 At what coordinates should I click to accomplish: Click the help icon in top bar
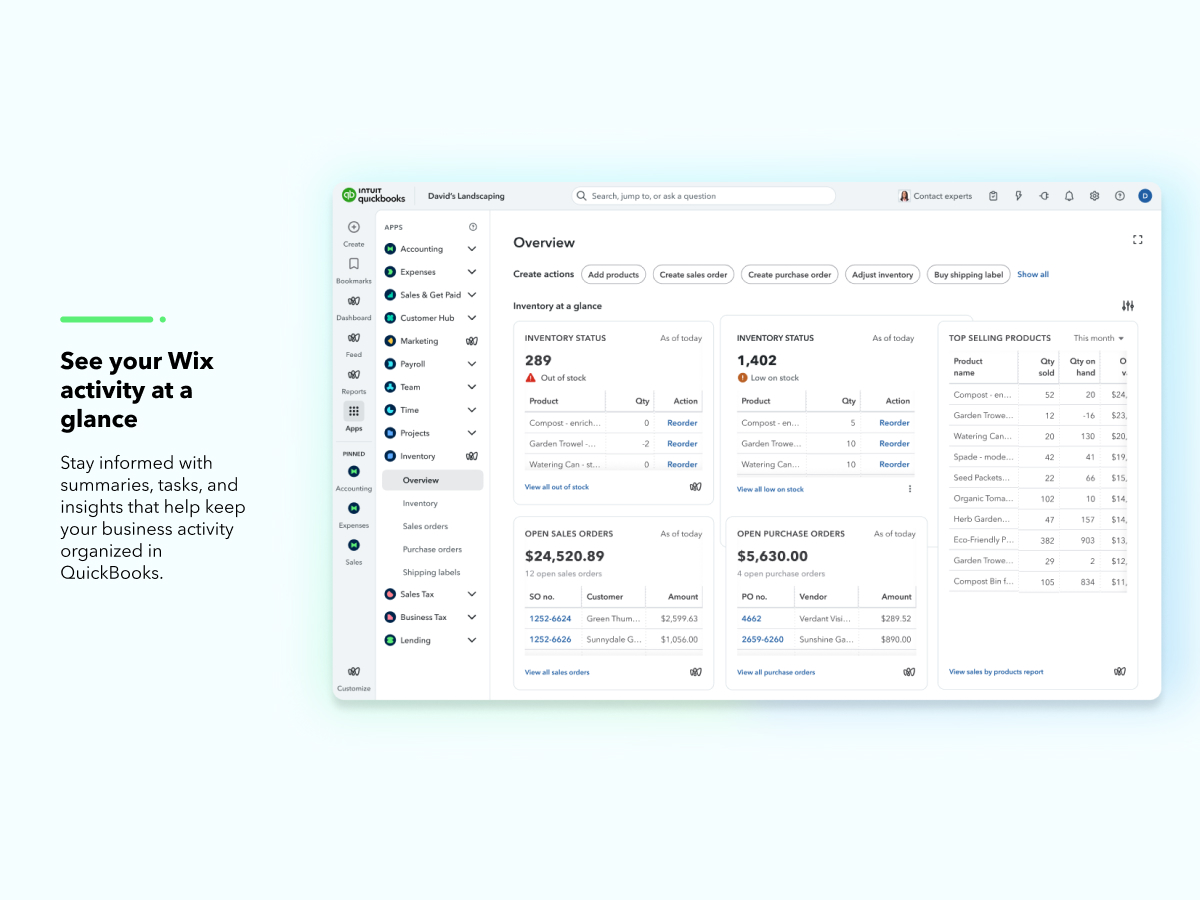click(x=1120, y=196)
